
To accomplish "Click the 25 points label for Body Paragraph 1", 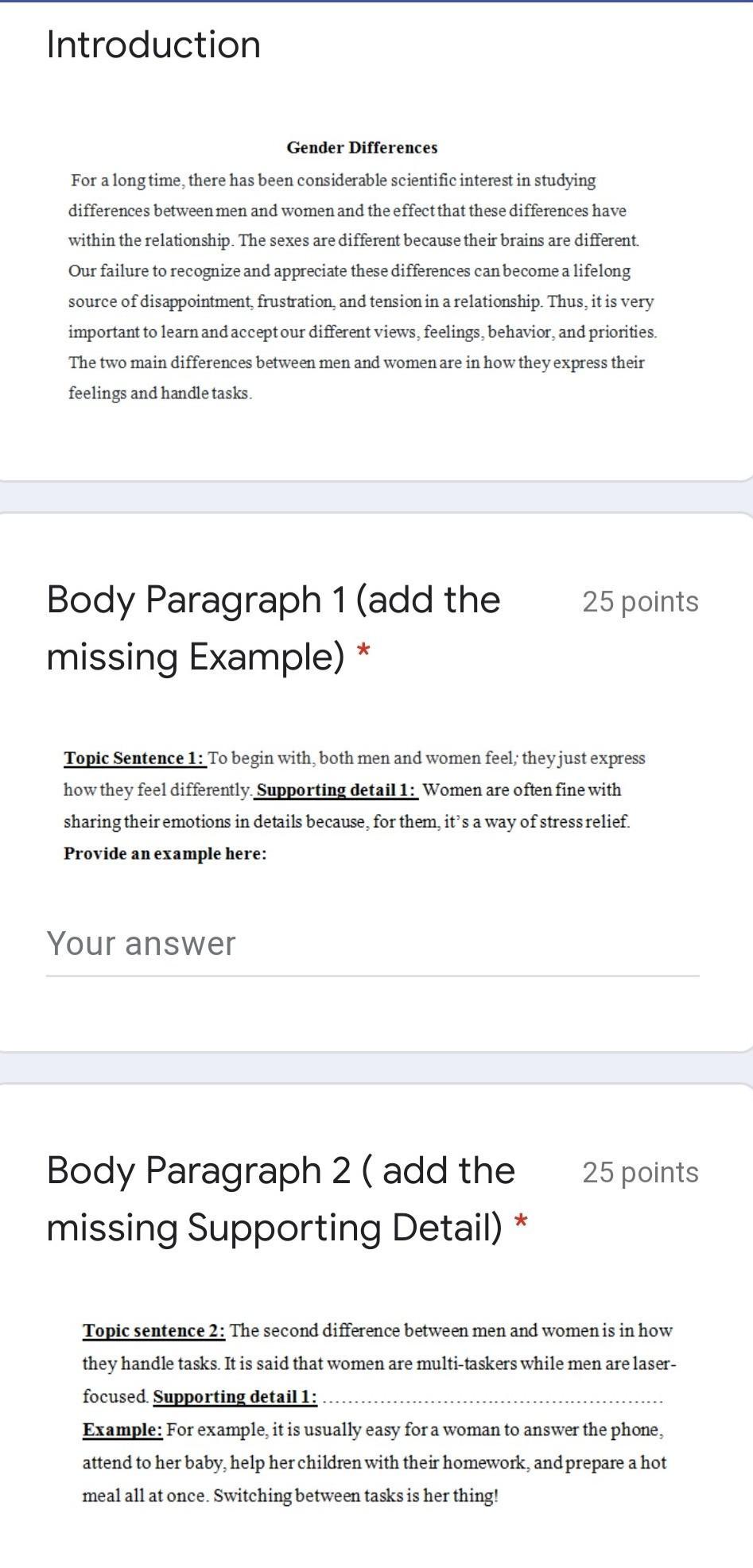I will [x=640, y=602].
